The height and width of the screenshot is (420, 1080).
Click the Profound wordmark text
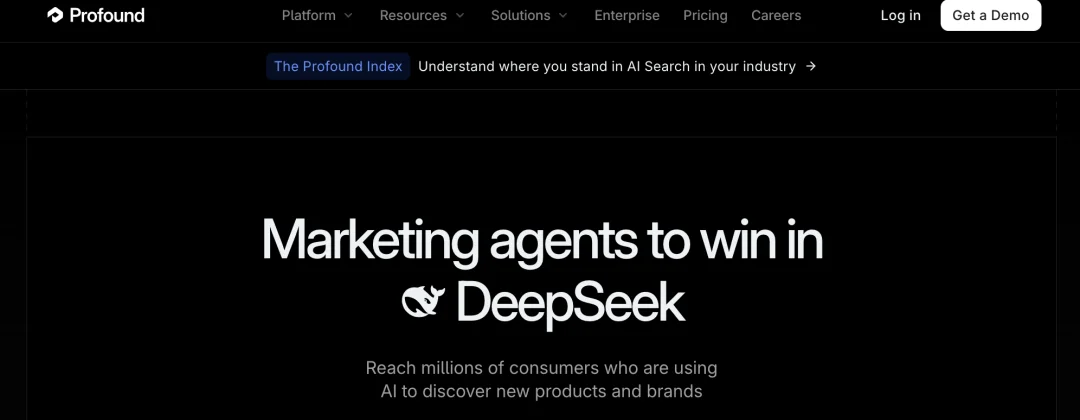click(107, 15)
